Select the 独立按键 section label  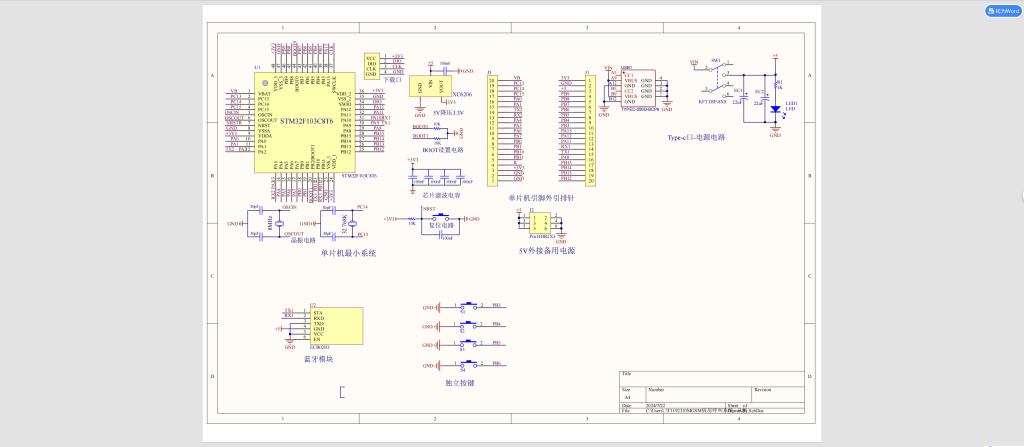pos(460,383)
